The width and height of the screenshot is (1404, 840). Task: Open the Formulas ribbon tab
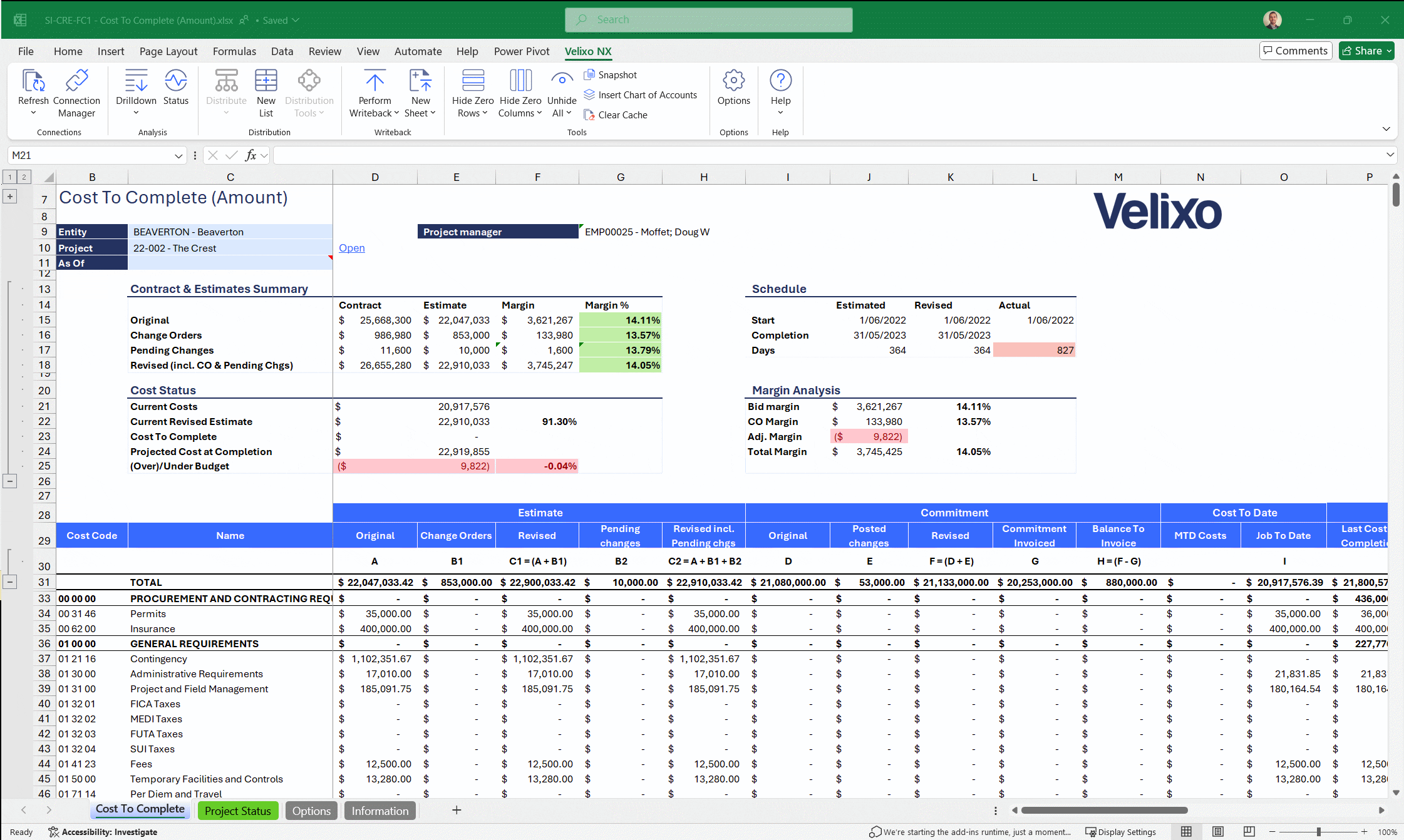tap(234, 51)
